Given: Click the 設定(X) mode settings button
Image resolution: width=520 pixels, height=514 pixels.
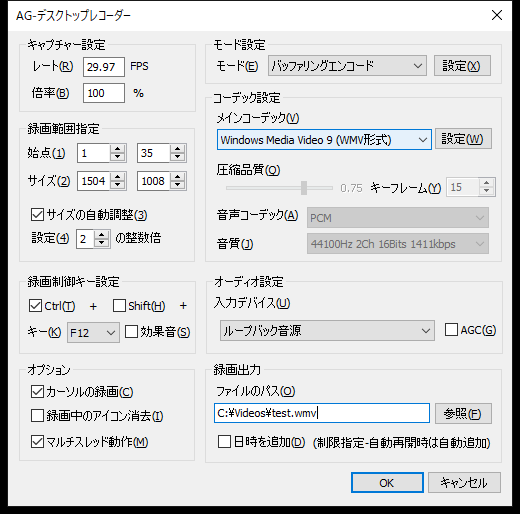Looking at the screenshot, I should pyautogui.click(x=462, y=66).
